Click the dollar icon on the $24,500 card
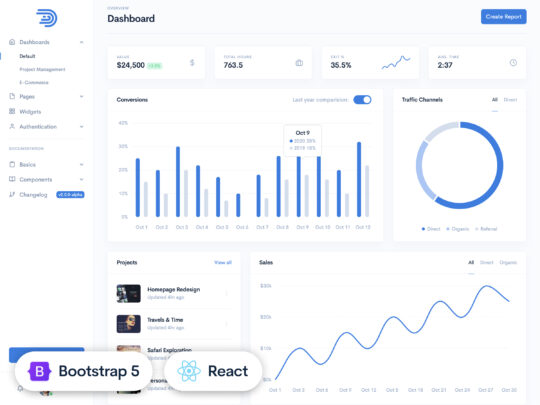 point(192,62)
